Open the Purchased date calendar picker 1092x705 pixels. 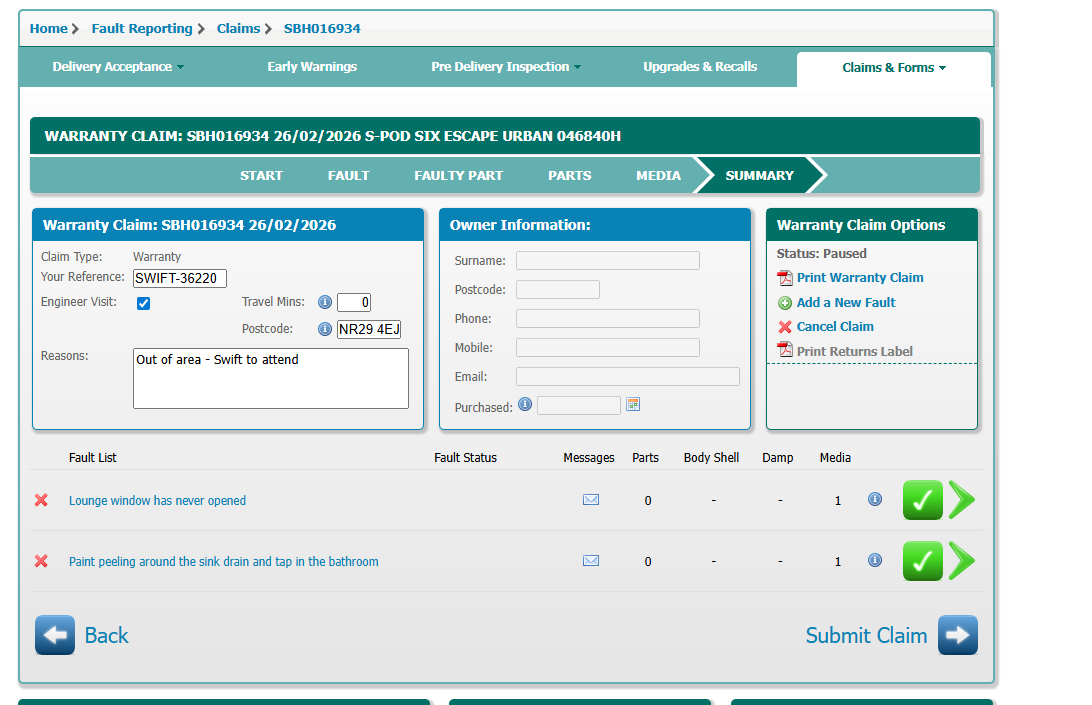[x=632, y=405]
